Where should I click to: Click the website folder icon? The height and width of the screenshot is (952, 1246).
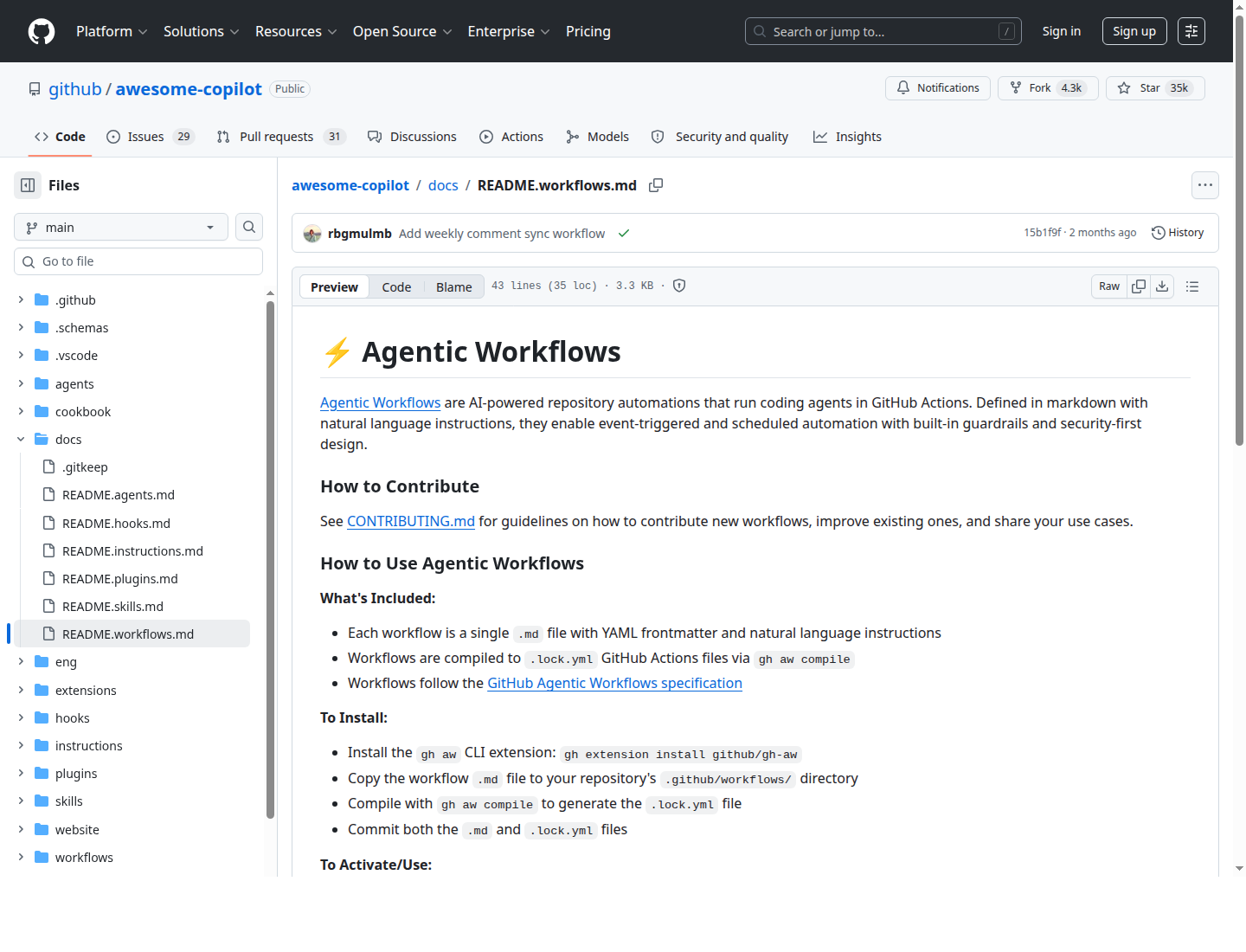pos(42,829)
